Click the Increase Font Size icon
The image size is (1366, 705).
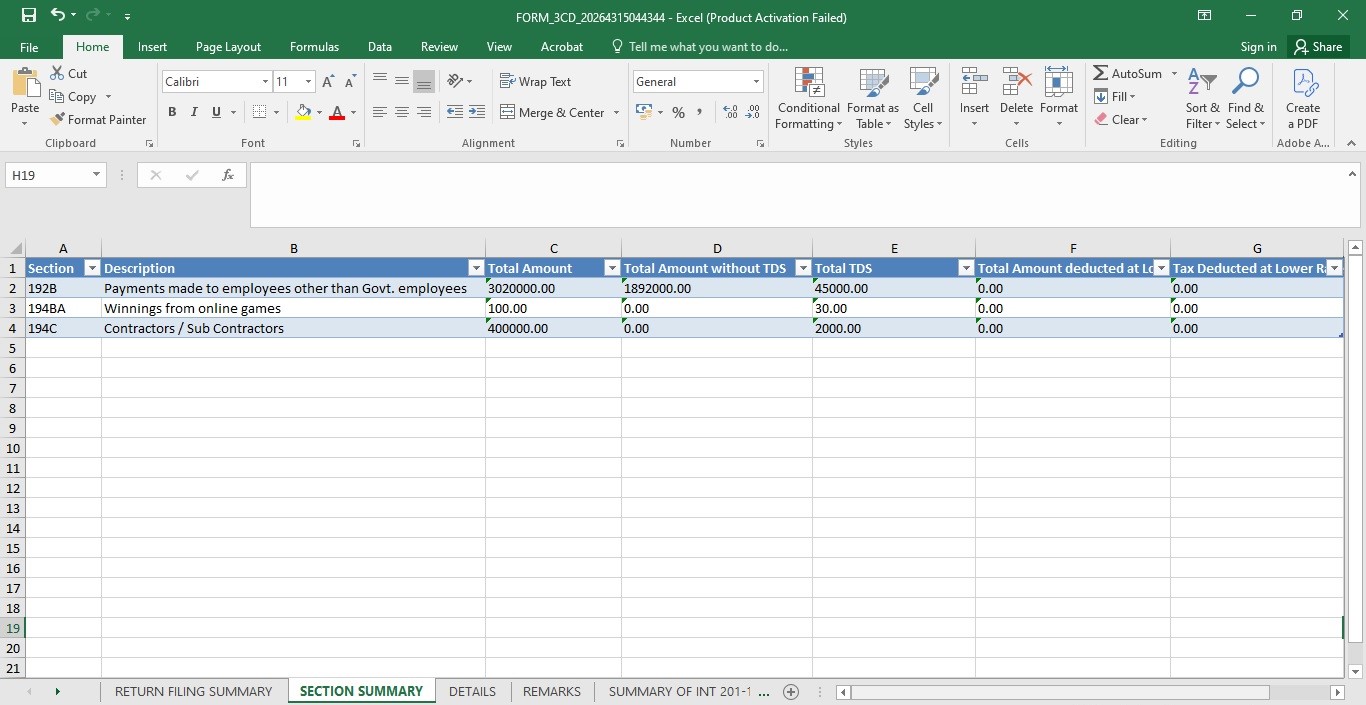tap(328, 82)
